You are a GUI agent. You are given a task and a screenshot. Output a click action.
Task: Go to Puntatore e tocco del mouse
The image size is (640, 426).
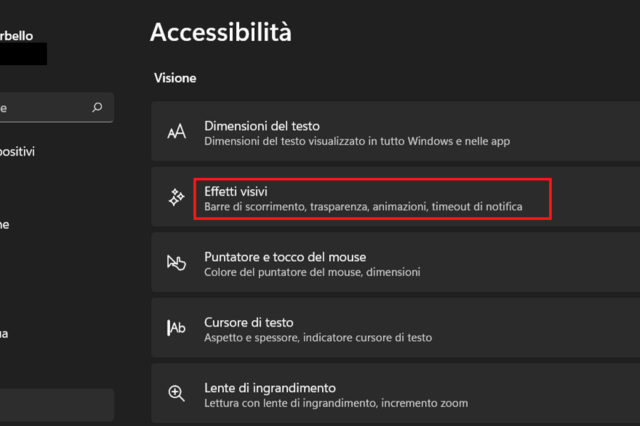pos(285,256)
